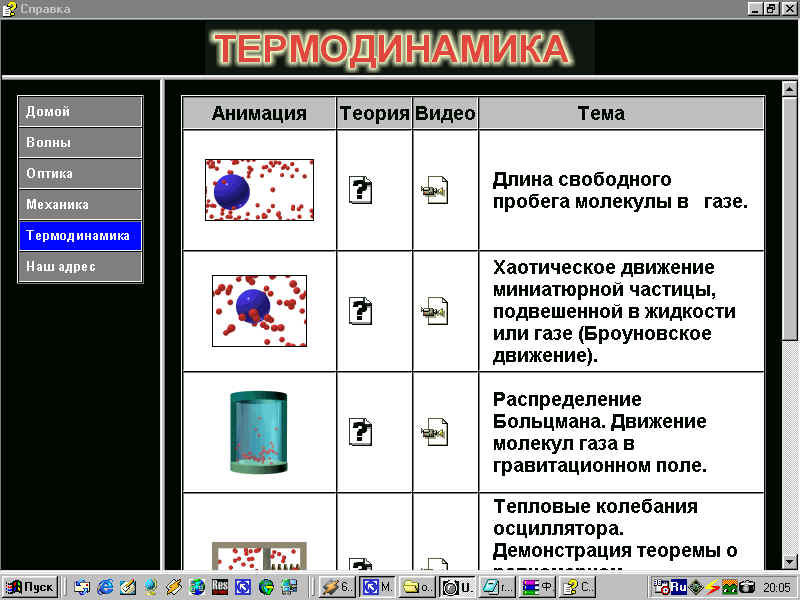Open Brownian motion animation thumbnail
The width and height of the screenshot is (800, 600).
coord(259,310)
